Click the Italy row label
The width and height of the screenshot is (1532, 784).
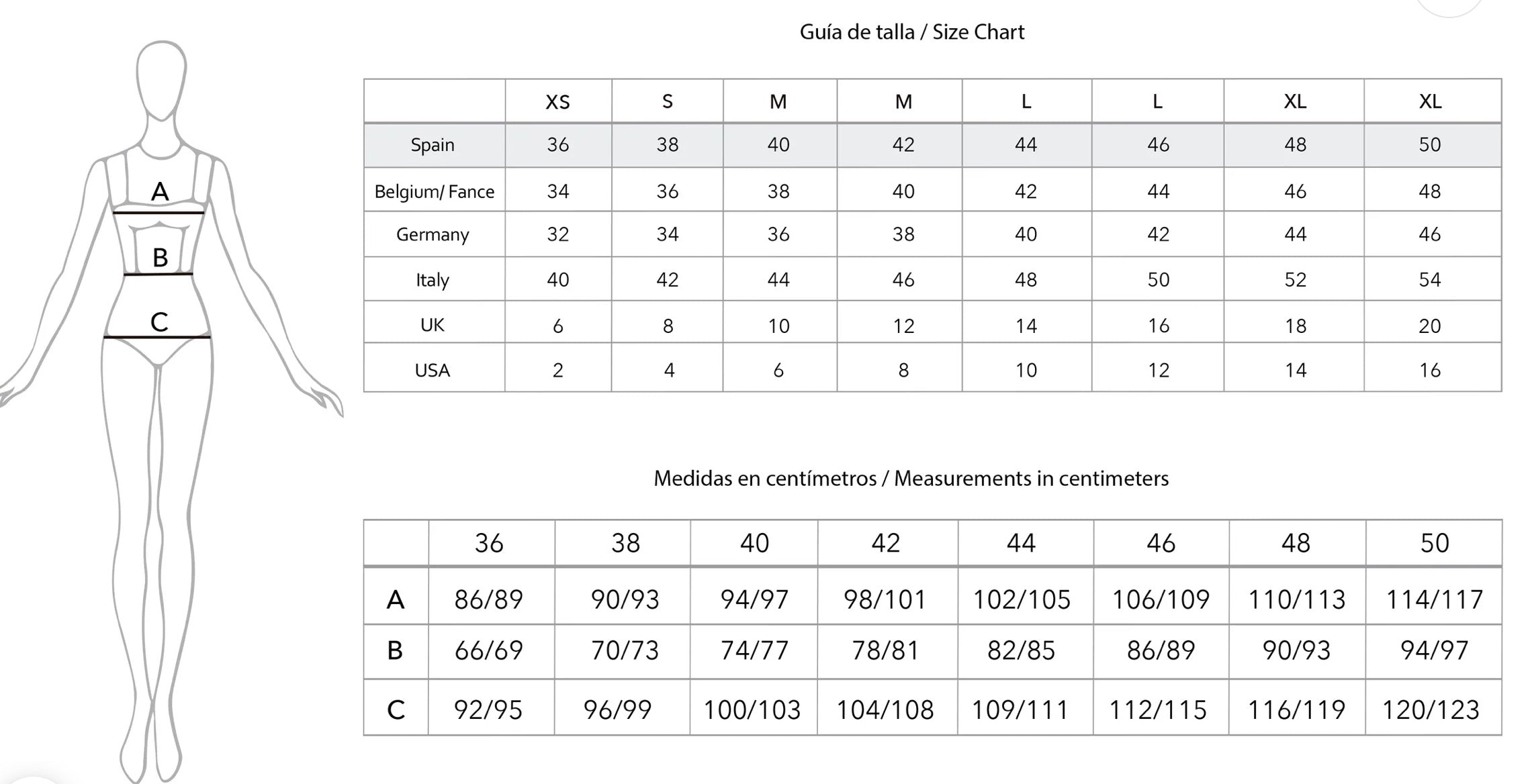click(432, 280)
